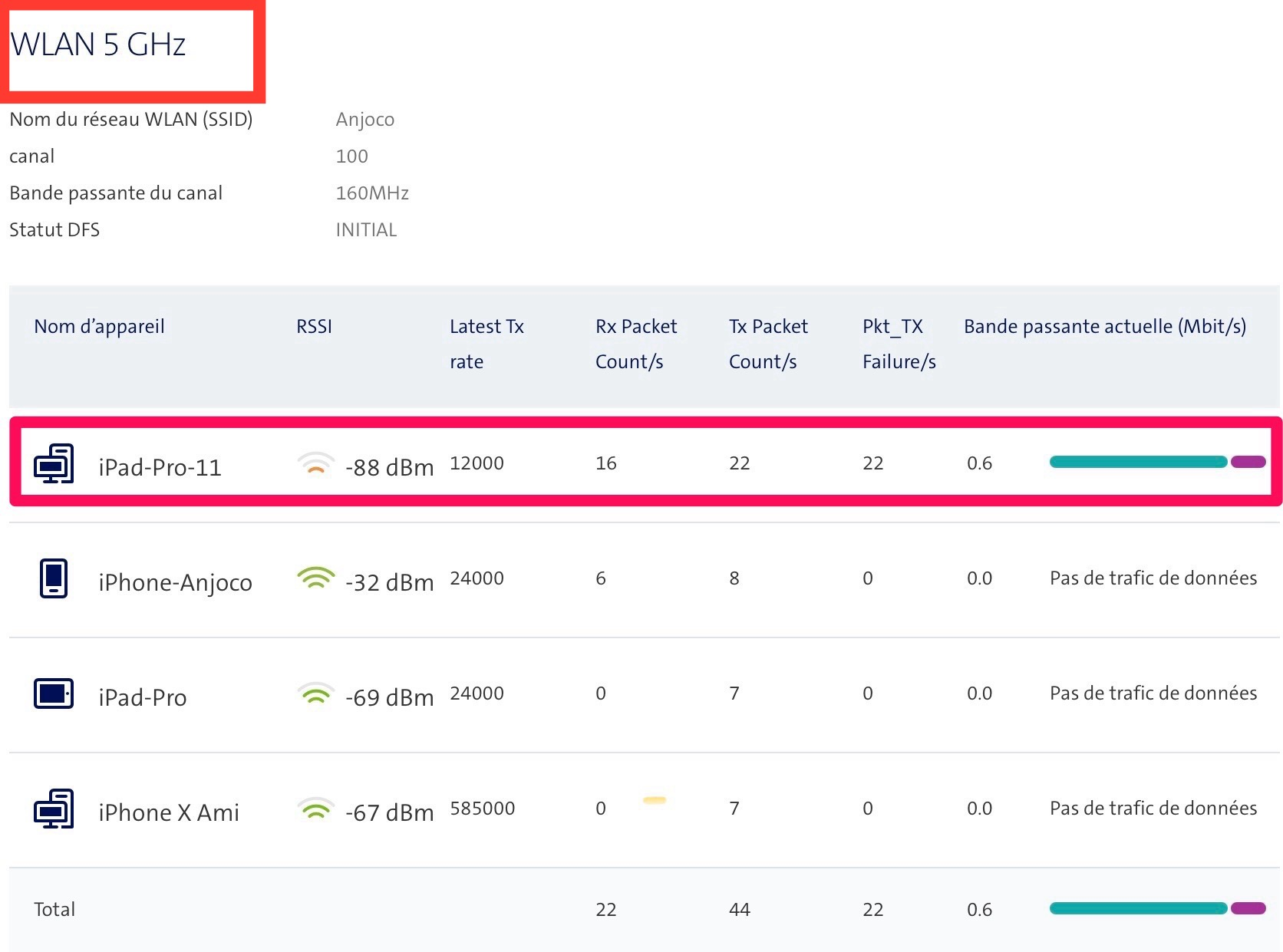Select the iPad-Pro-11 device name
1283x952 pixels.
[160, 467]
